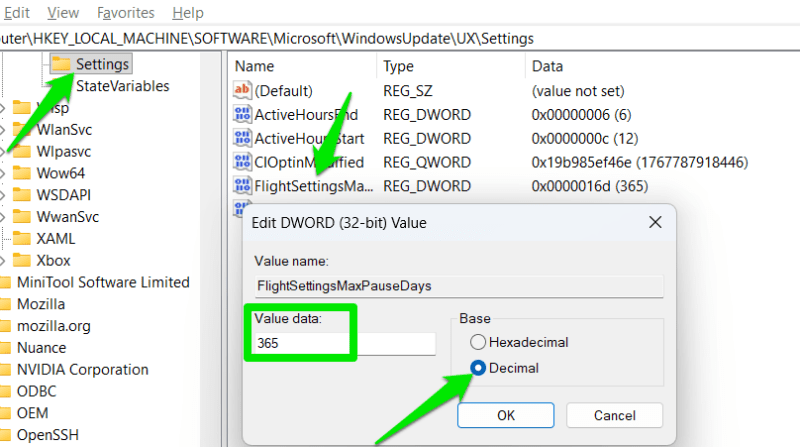The height and width of the screenshot is (447, 800).
Task: Confirm the dialog with OK
Action: click(506, 415)
